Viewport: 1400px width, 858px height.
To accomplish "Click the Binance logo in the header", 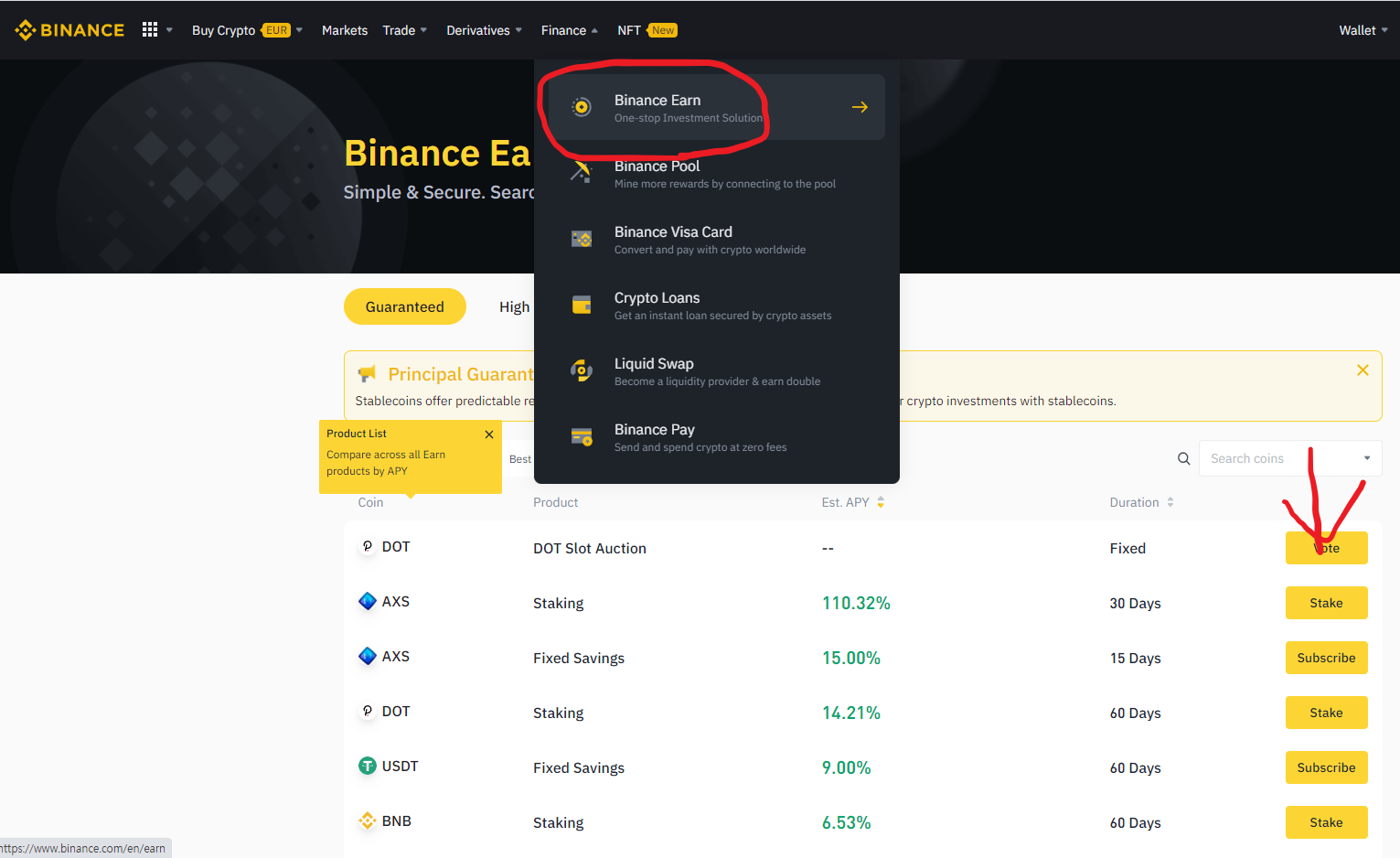I will pos(69,30).
